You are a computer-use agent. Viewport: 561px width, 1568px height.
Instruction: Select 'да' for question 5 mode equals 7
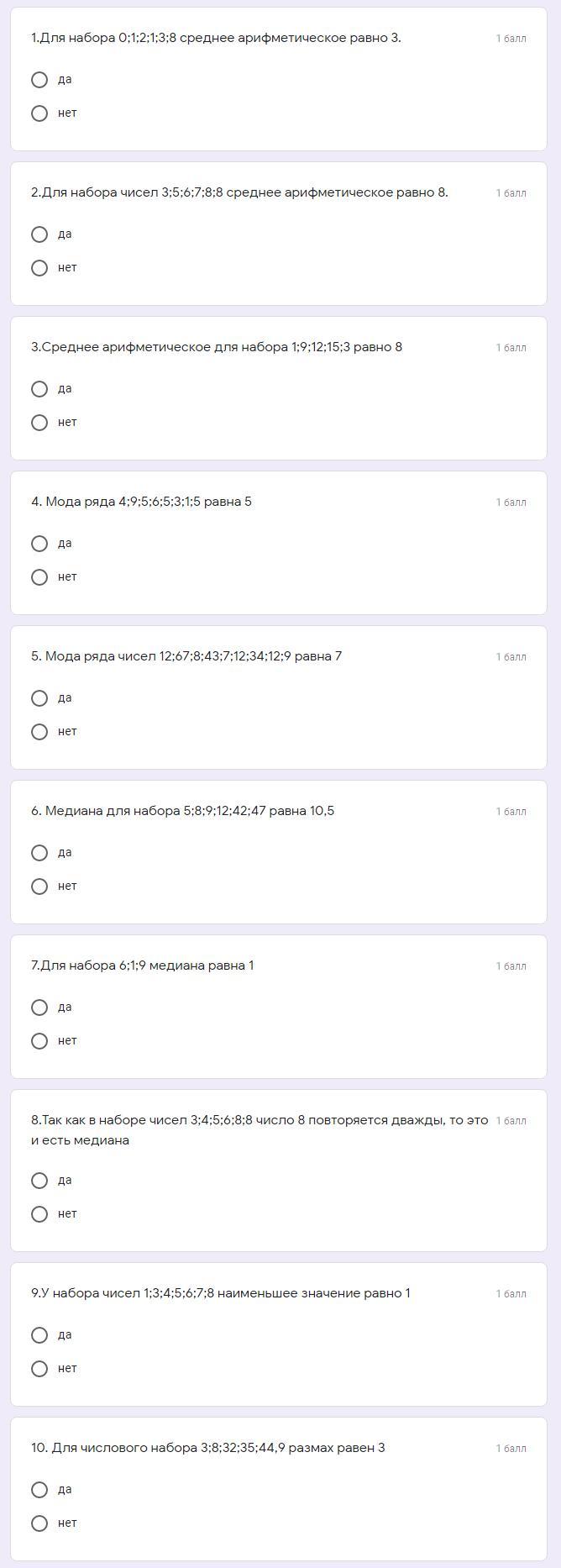[39, 698]
